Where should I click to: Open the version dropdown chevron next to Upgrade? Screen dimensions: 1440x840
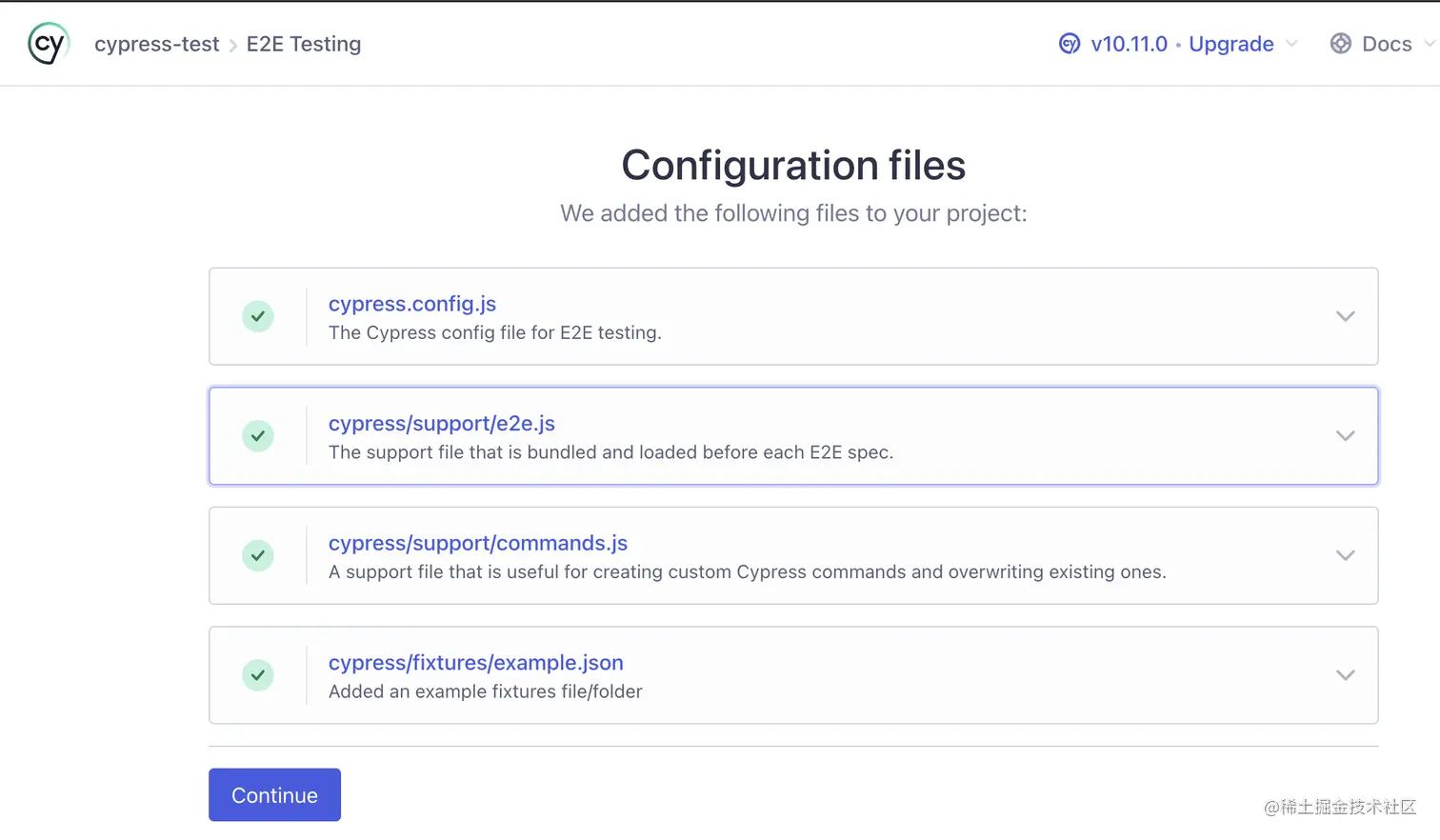[1291, 44]
